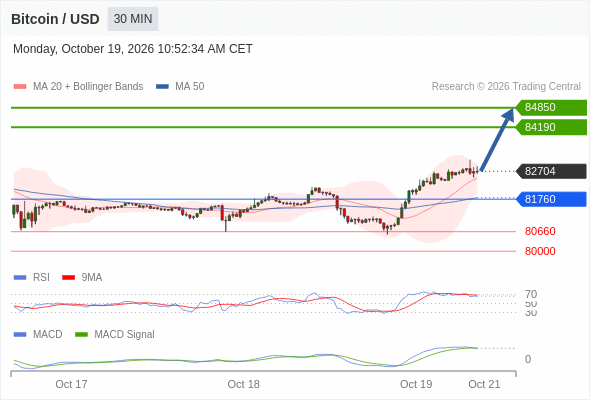
Task: Click the pink MA 20 Bollinger legend swatch
Action: tap(20, 87)
